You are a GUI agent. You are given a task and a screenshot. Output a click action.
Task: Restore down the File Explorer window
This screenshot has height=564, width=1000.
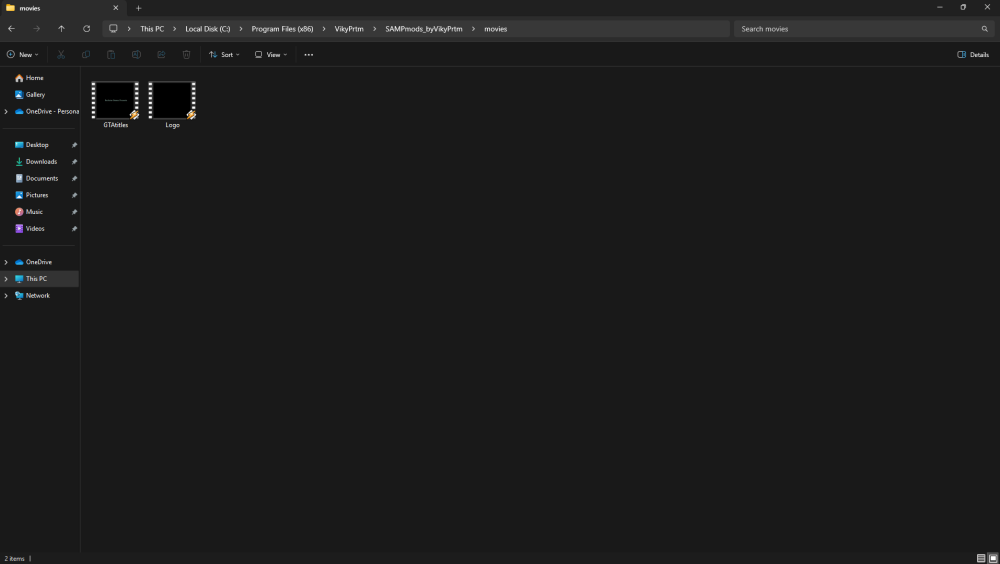(x=963, y=8)
